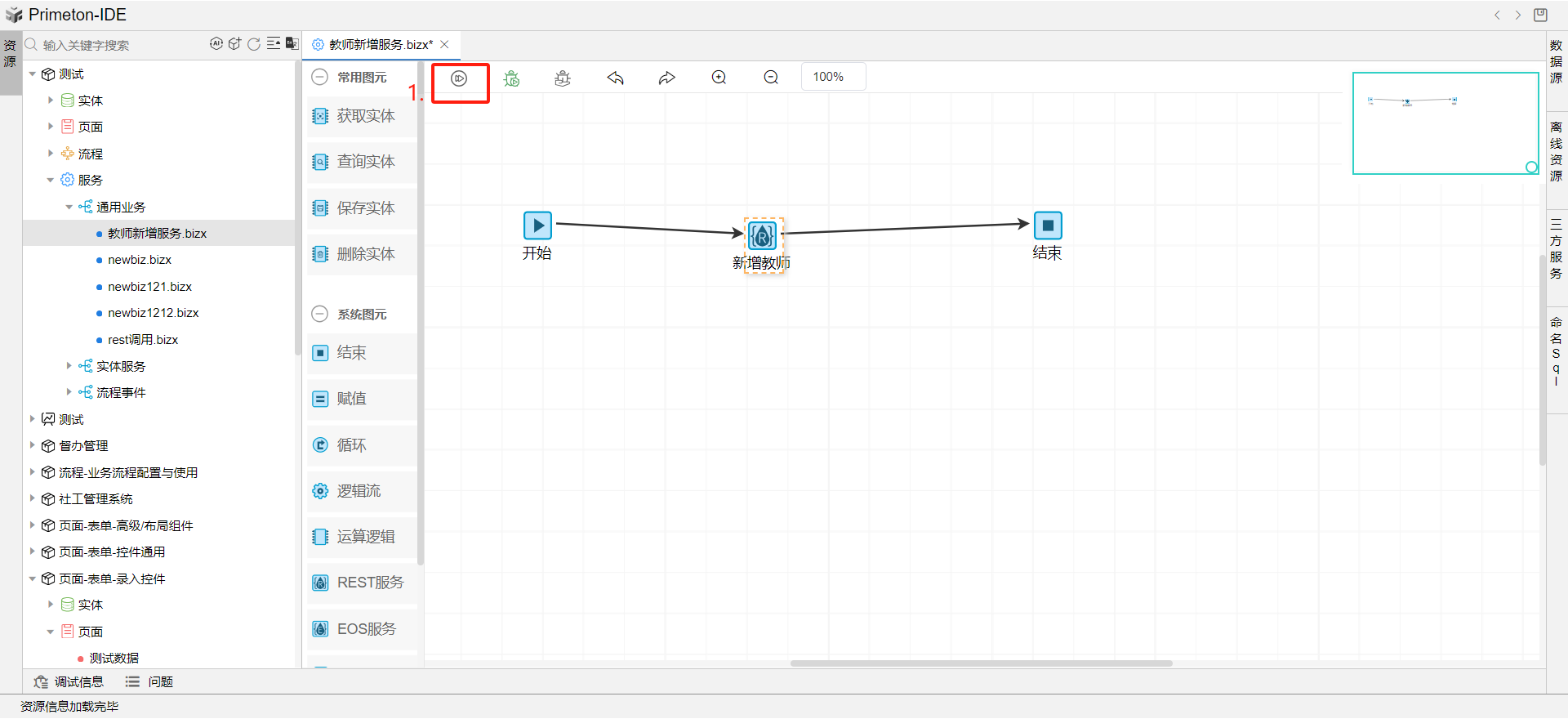This screenshot has height=719, width=1568.
Task: Zoom out on the canvas
Action: click(x=771, y=78)
